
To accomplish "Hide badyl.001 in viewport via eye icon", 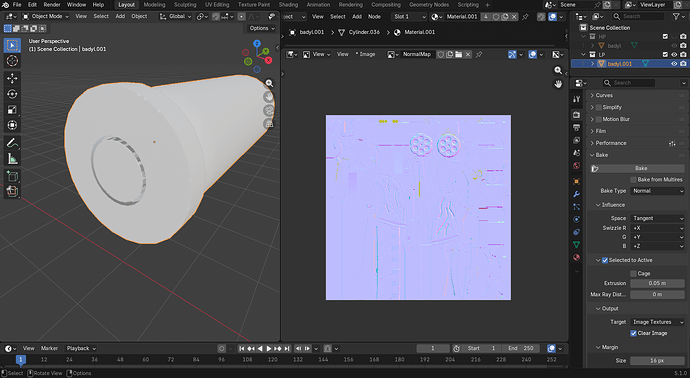I will pos(674,64).
